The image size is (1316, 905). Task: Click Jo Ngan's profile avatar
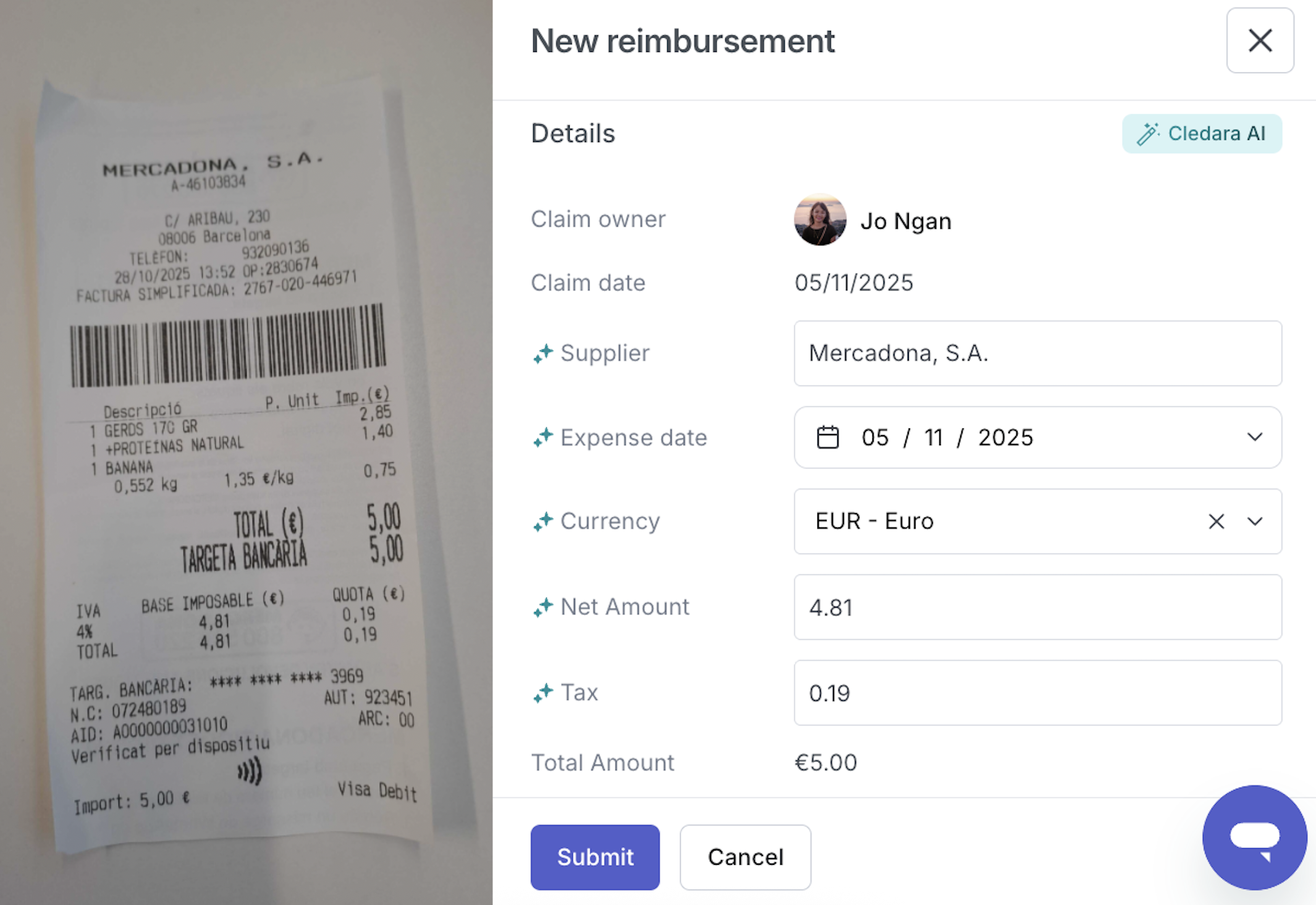click(820, 220)
